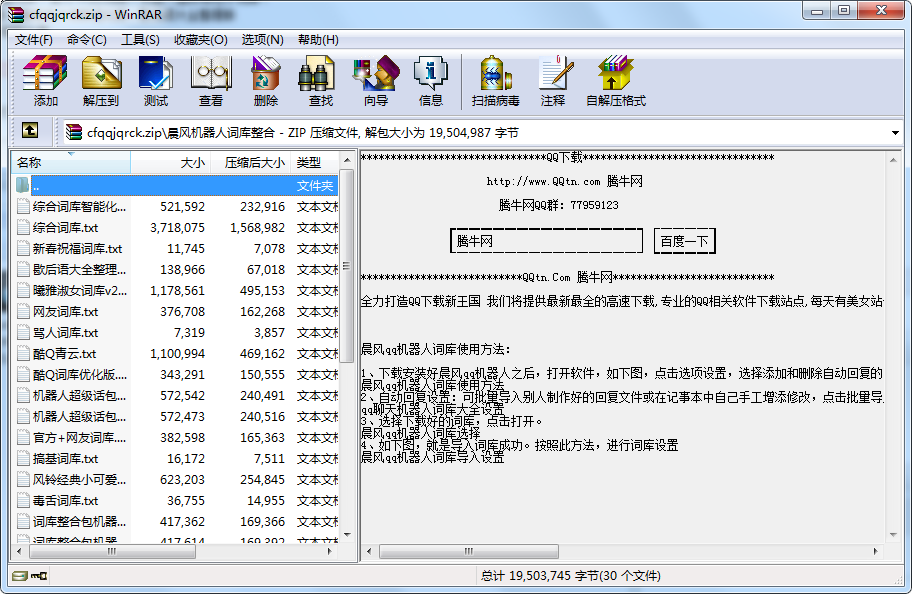Click file list scroll-up arrow
This screenshot has width=912, height=594.
(347, 160)
